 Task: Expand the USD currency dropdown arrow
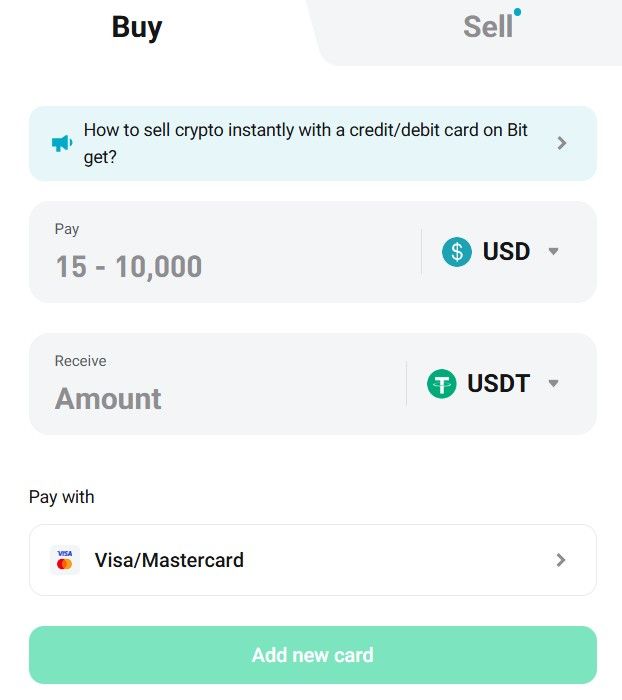(x=554, y=251)
